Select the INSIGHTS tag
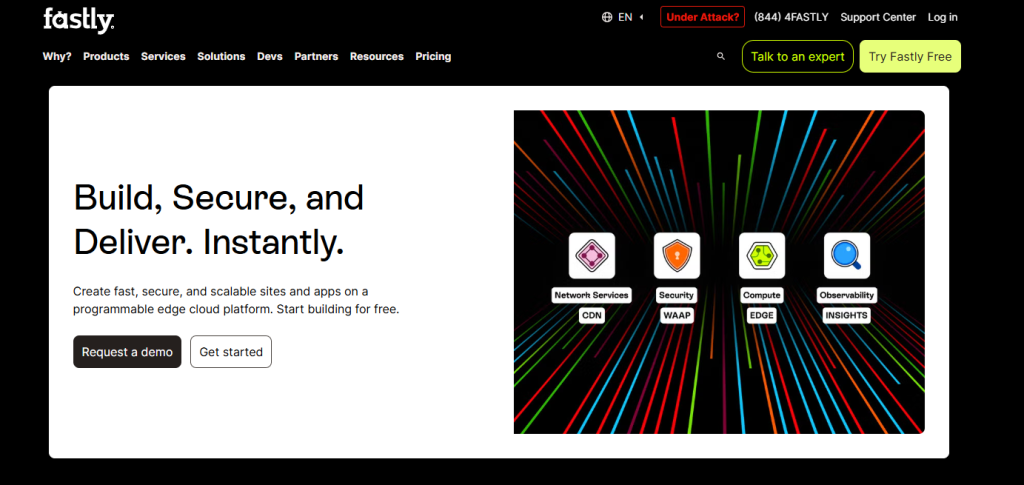Image resolution: width=1024 pixels, height=485 pixels. (846, 316)
